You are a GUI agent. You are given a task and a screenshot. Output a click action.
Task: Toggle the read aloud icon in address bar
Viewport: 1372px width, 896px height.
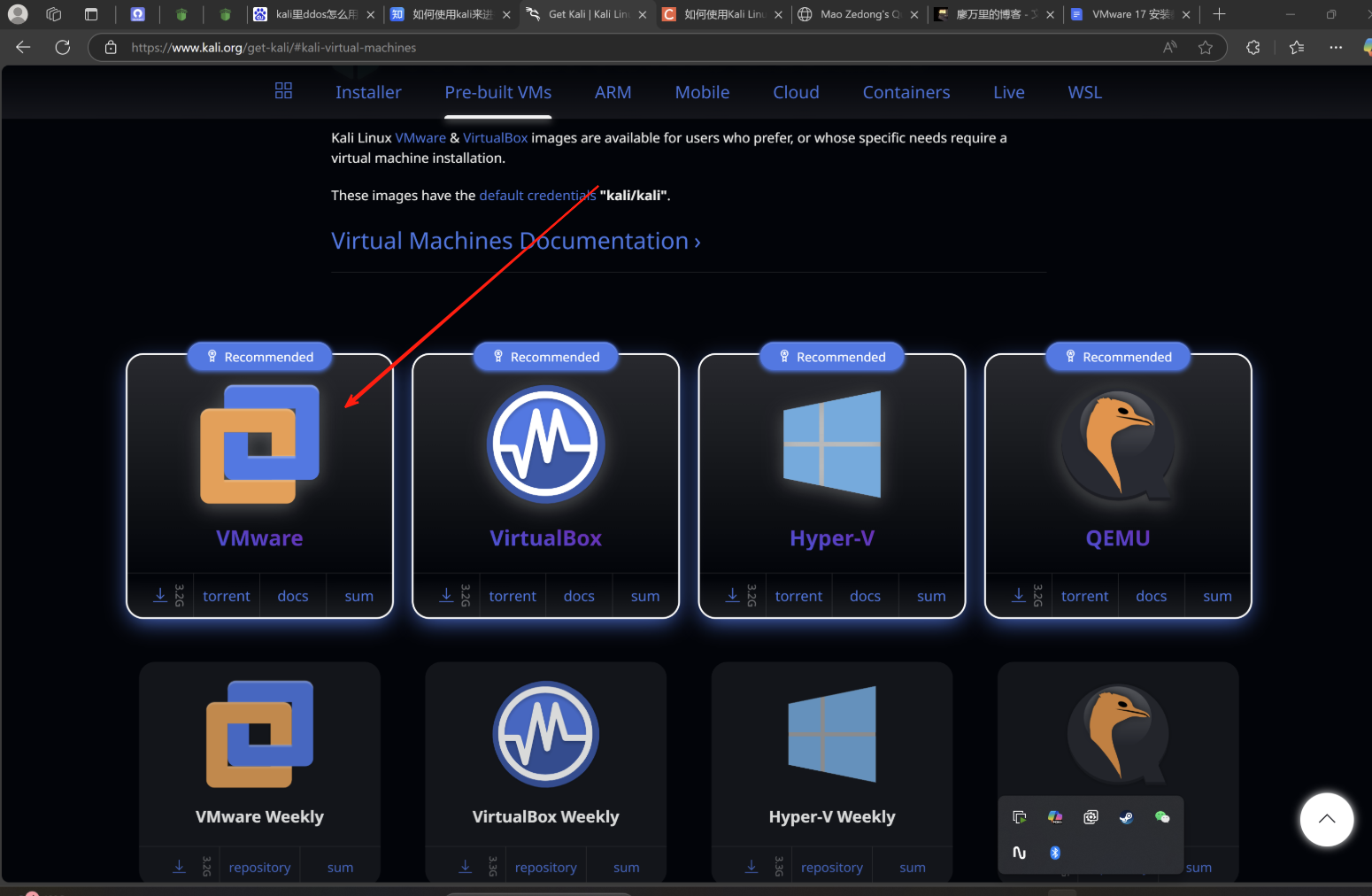point(1170,48)
